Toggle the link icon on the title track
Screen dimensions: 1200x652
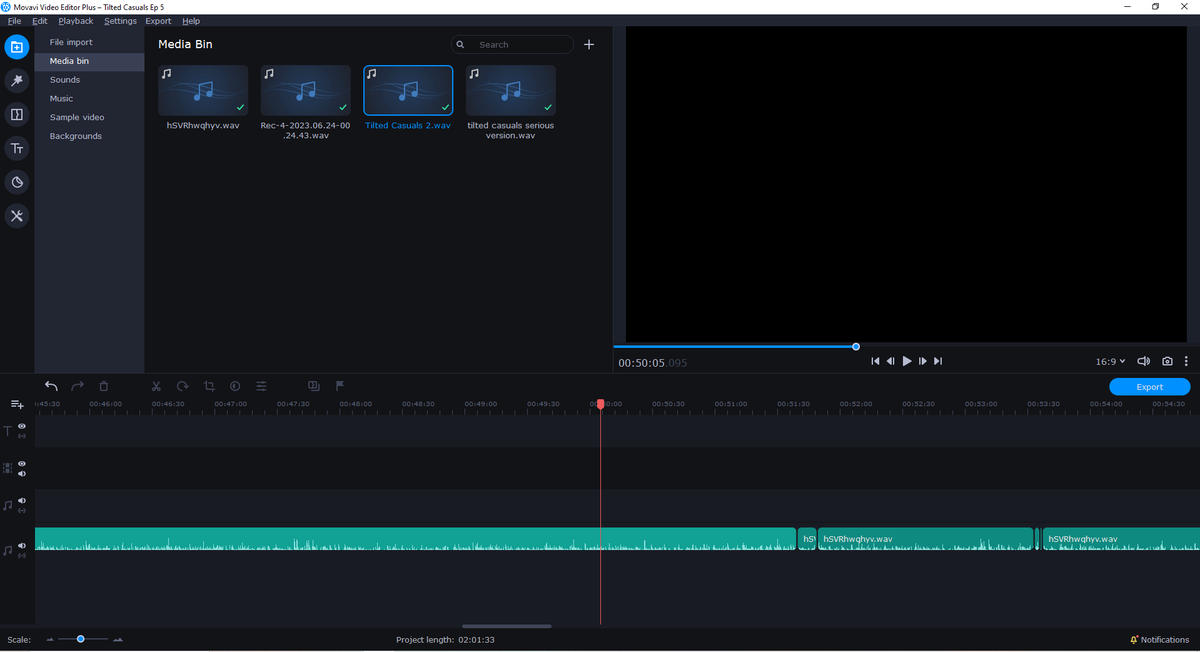[x=22, y=437]
